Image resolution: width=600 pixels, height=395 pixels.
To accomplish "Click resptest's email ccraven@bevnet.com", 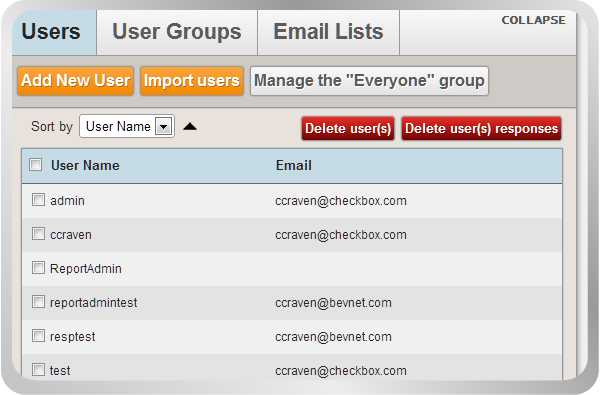I will pyautogui.click(x=334, y=337).
